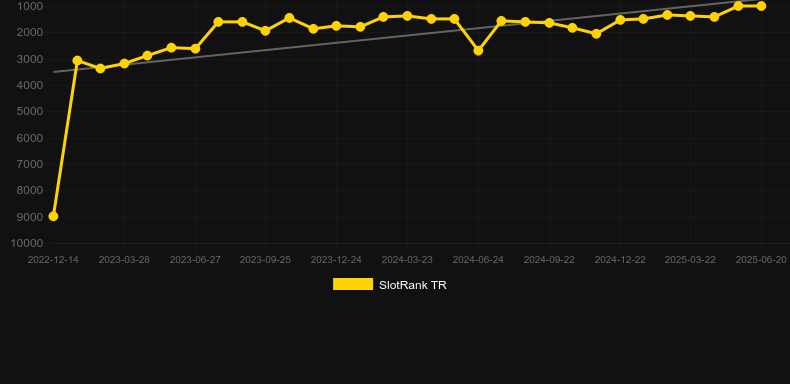Select the first data point at 2022-12-14
This screenshot has height=384, width=790.
(x=53, y=216)
